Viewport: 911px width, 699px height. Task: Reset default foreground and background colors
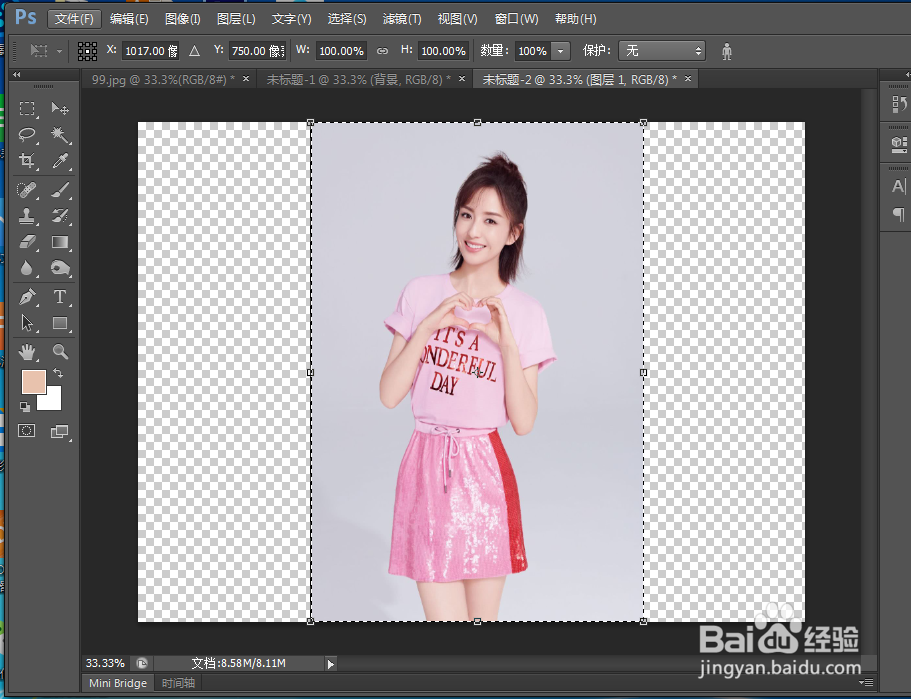coord(25,407)
